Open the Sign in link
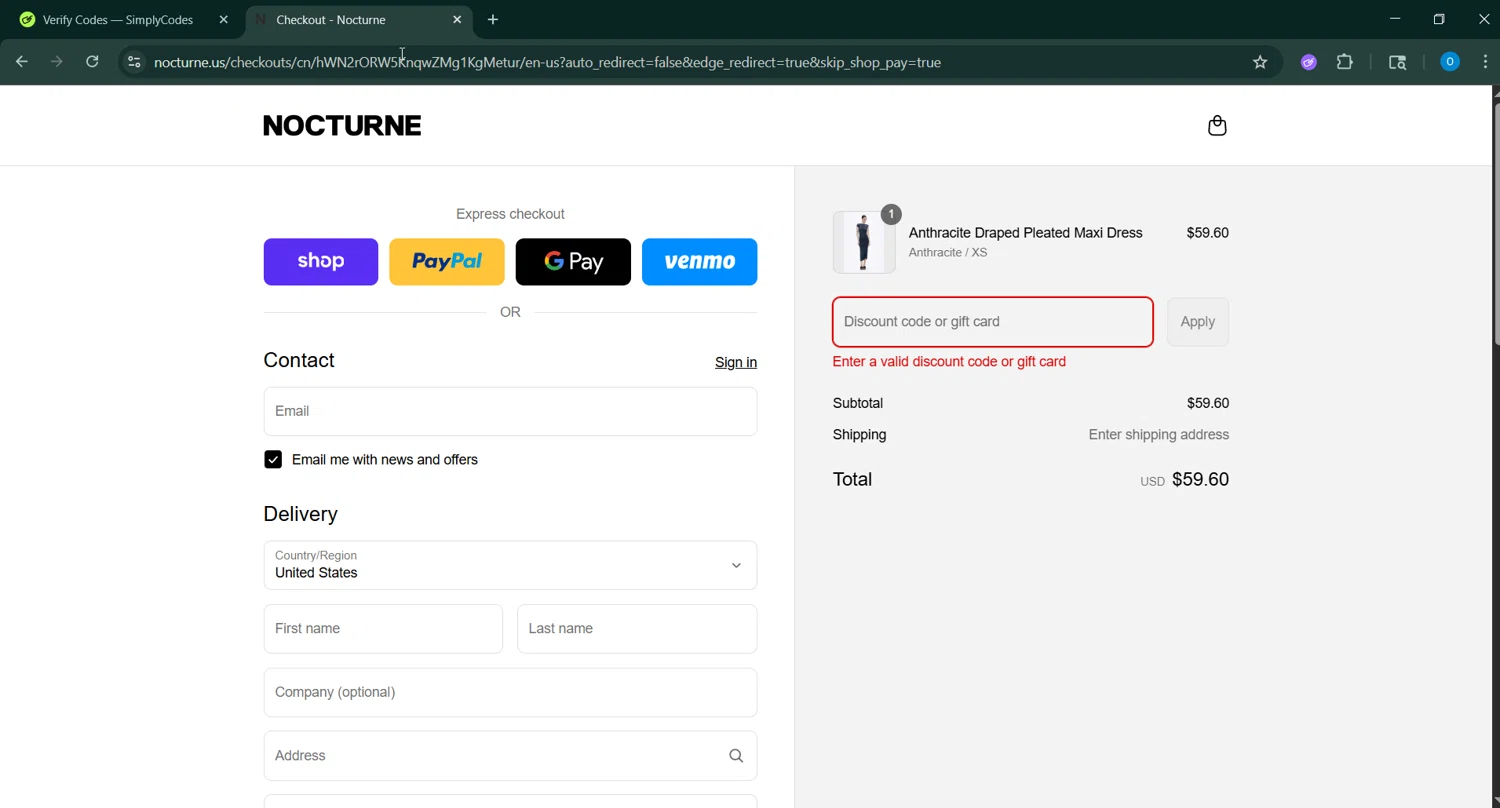 [736, 362]
